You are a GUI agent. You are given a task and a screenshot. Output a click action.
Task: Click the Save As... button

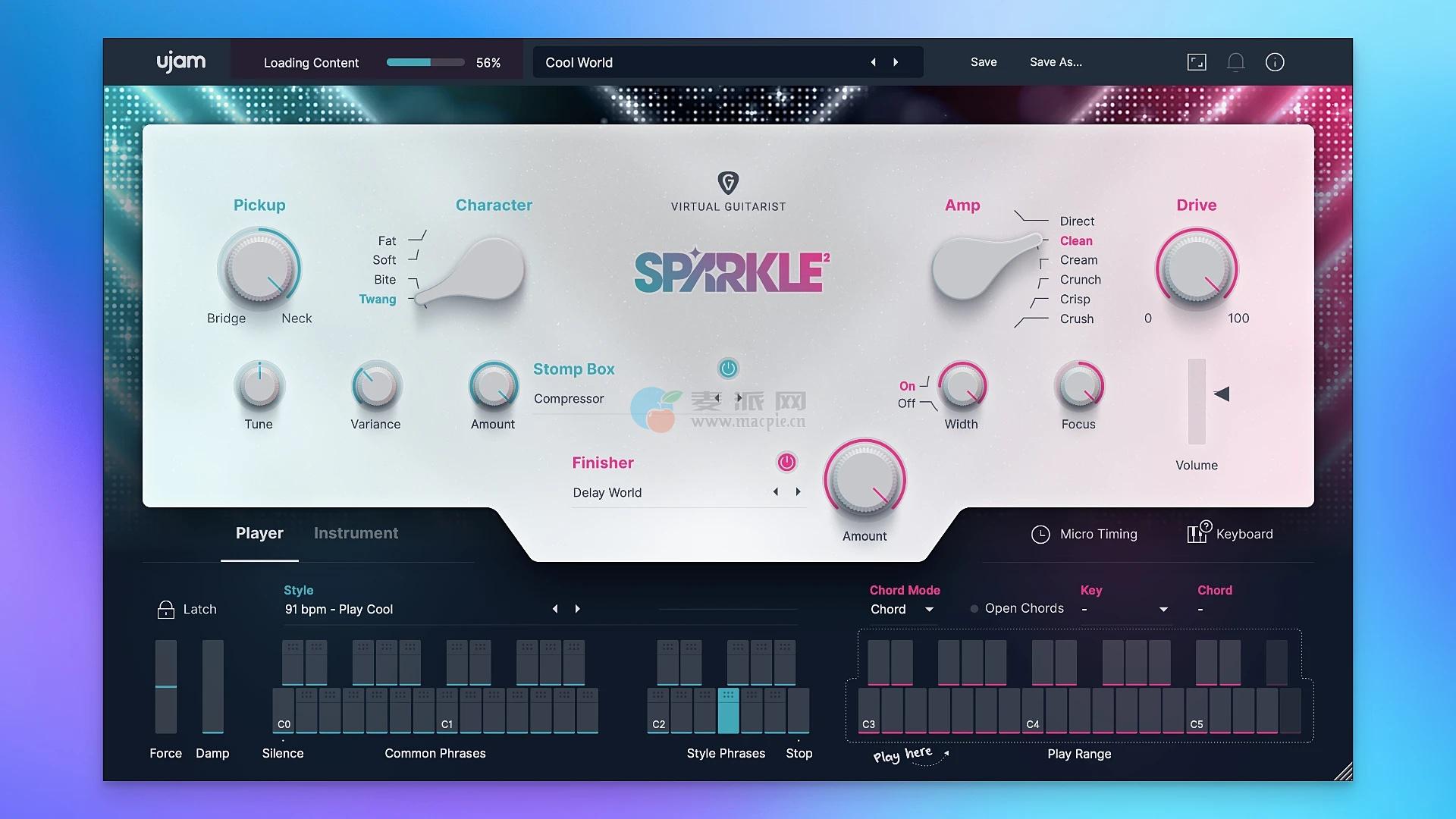(1056, 62)
